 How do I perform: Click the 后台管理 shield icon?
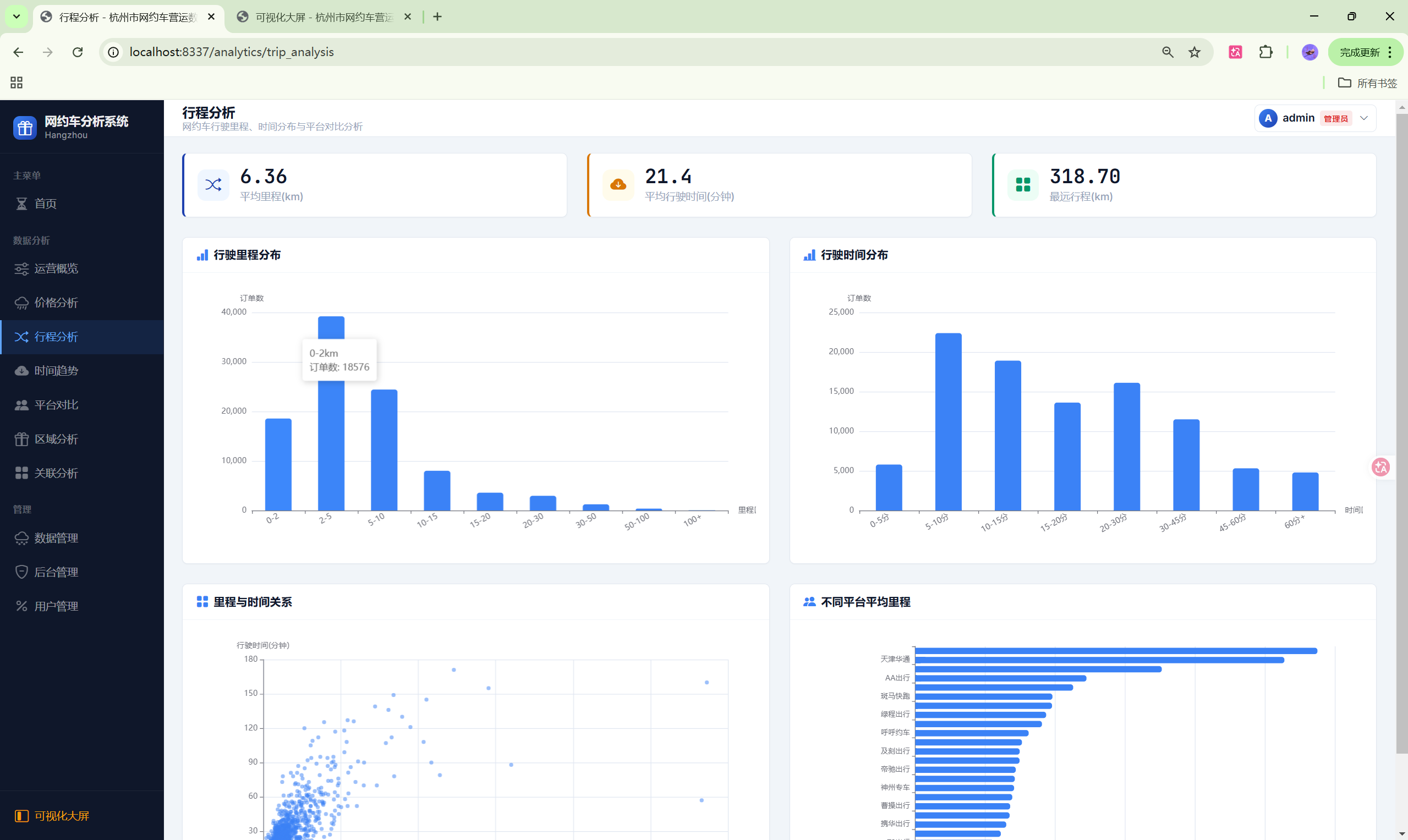pos(21,572)
